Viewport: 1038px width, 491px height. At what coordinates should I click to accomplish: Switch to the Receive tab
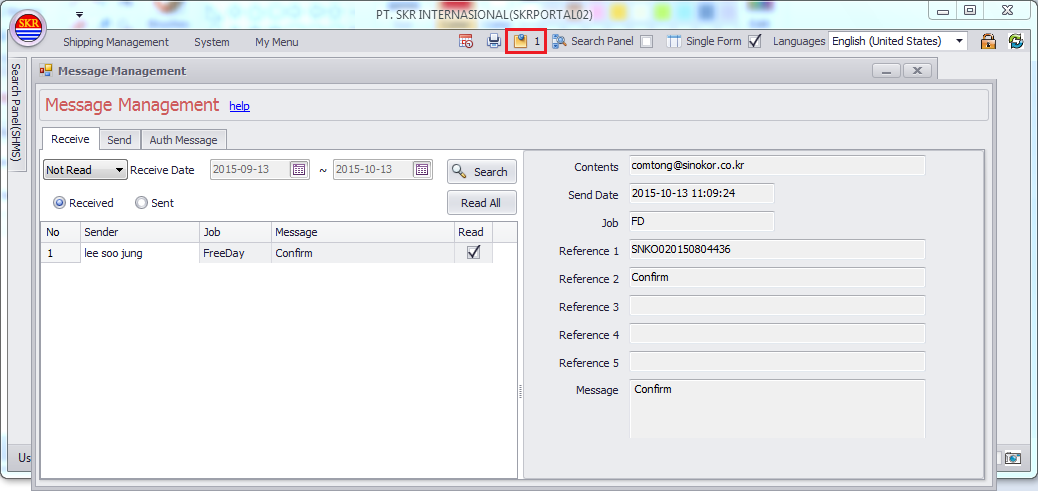(70, 140)
